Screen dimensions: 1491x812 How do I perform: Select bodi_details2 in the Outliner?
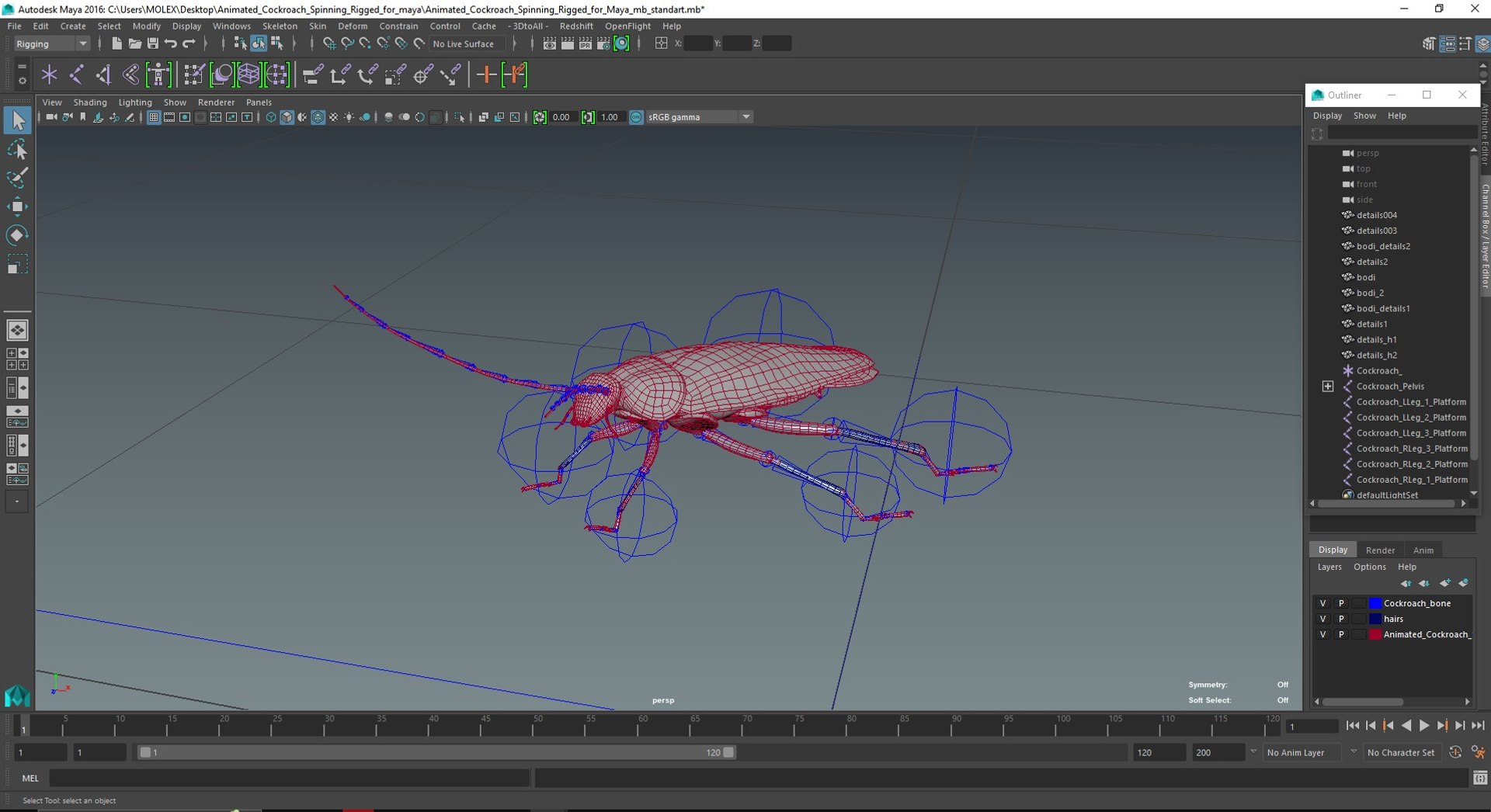[1383, 246]
